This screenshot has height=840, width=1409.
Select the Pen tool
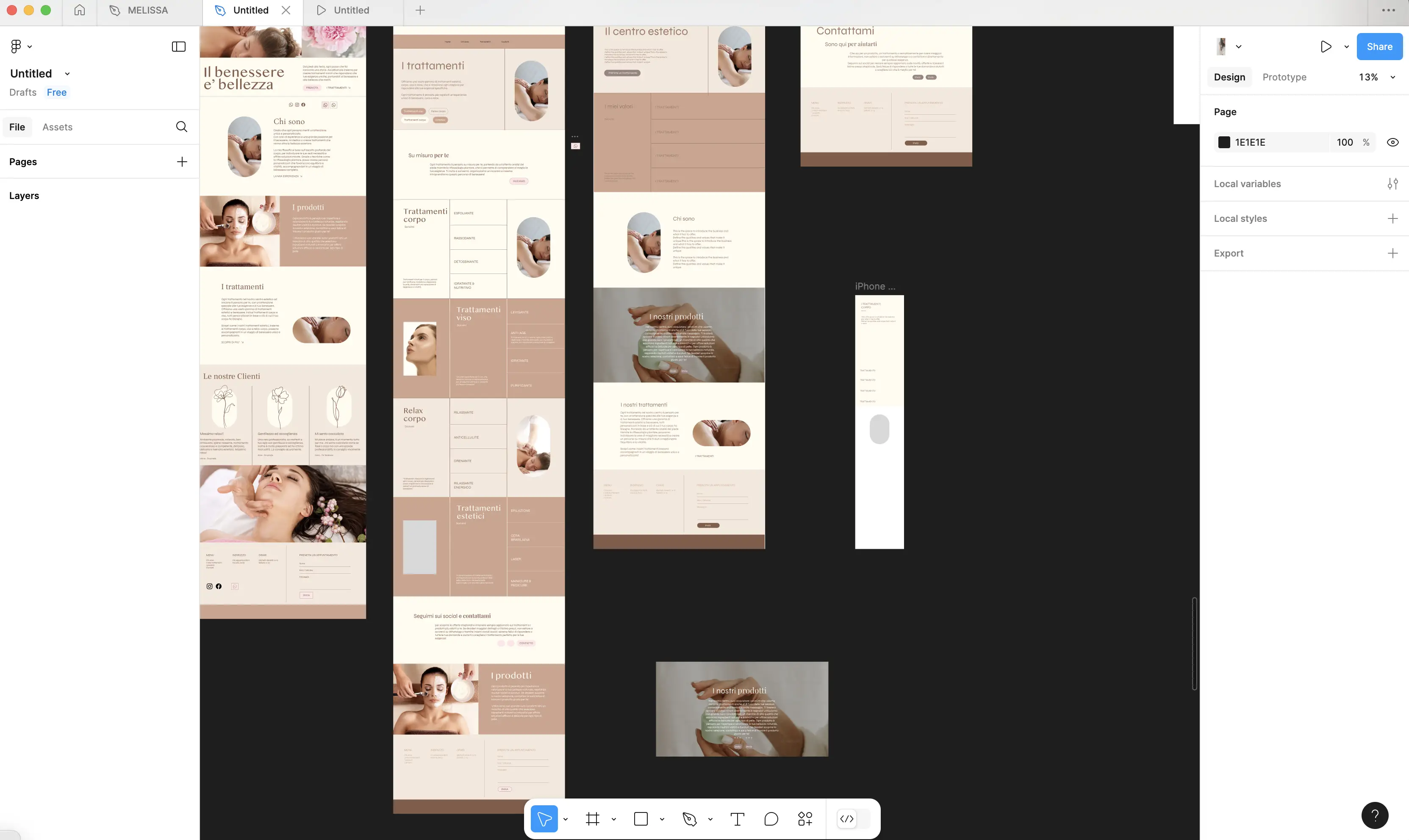pyautogui.click(x=689, y=818)
